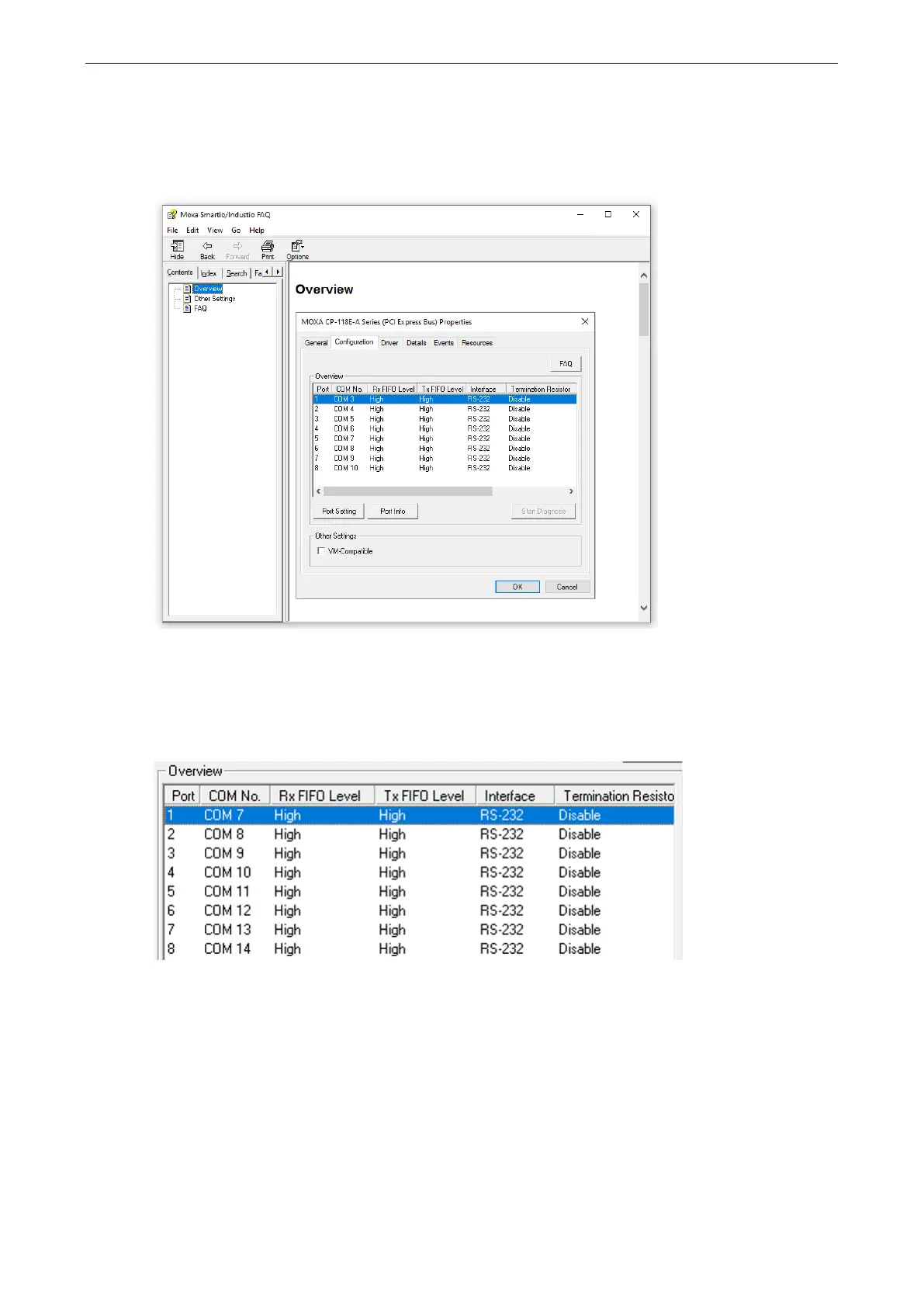Viewport: 924px width, 1307px height.
Task: Select Overview in the Contents tree
Action: [208, 289]
